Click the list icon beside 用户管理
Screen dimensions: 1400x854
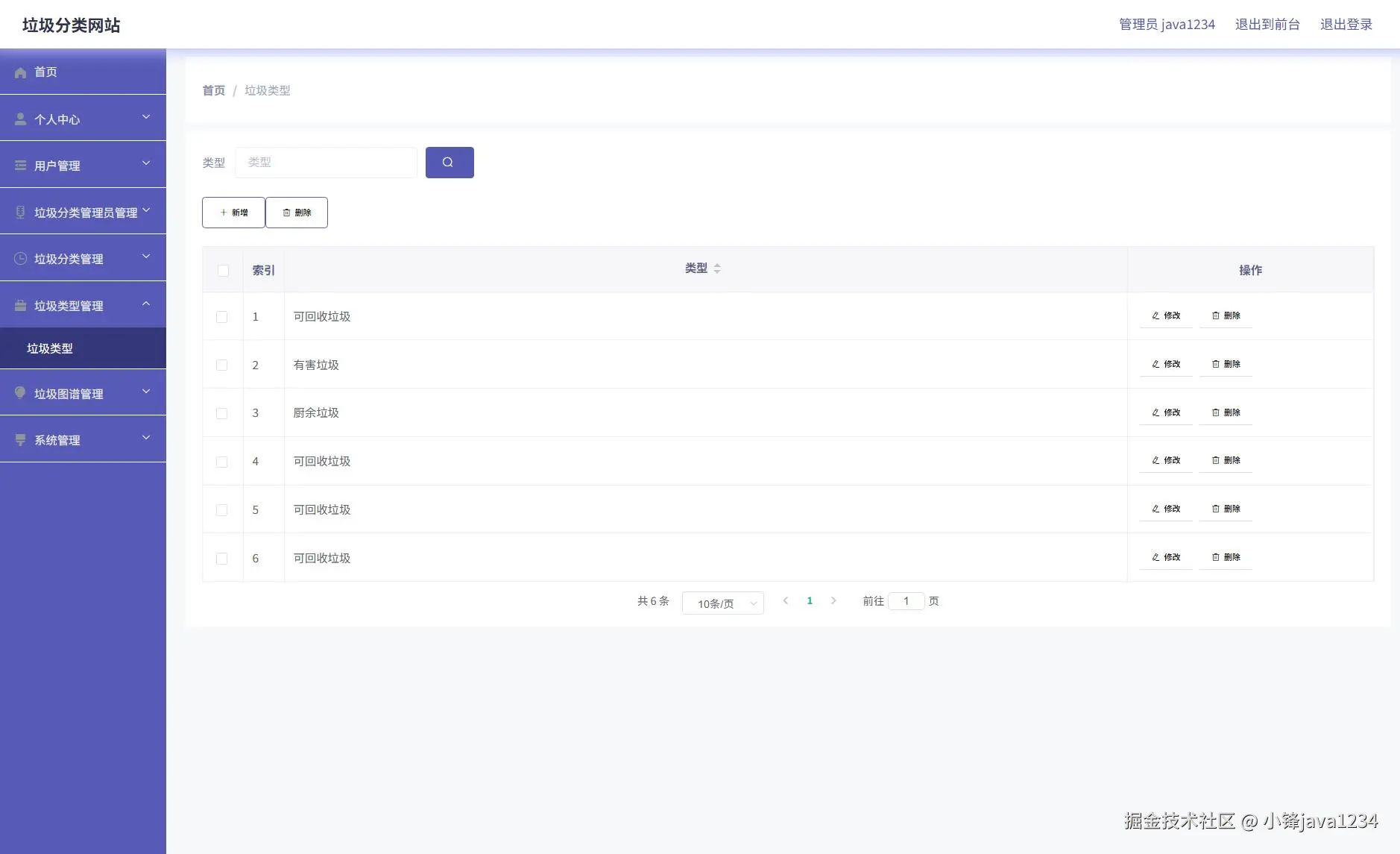pyautogui.click(x=20, y=166)
